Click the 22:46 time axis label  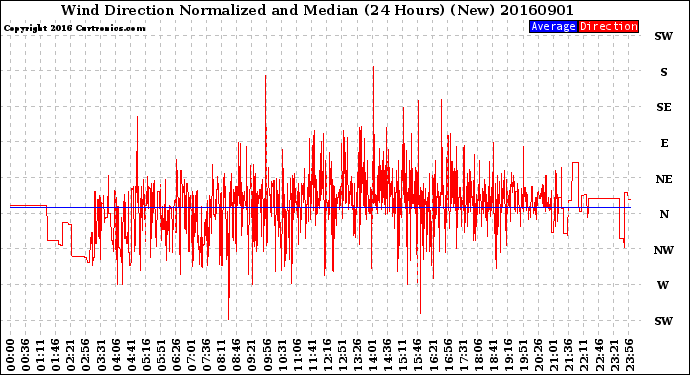599,355
